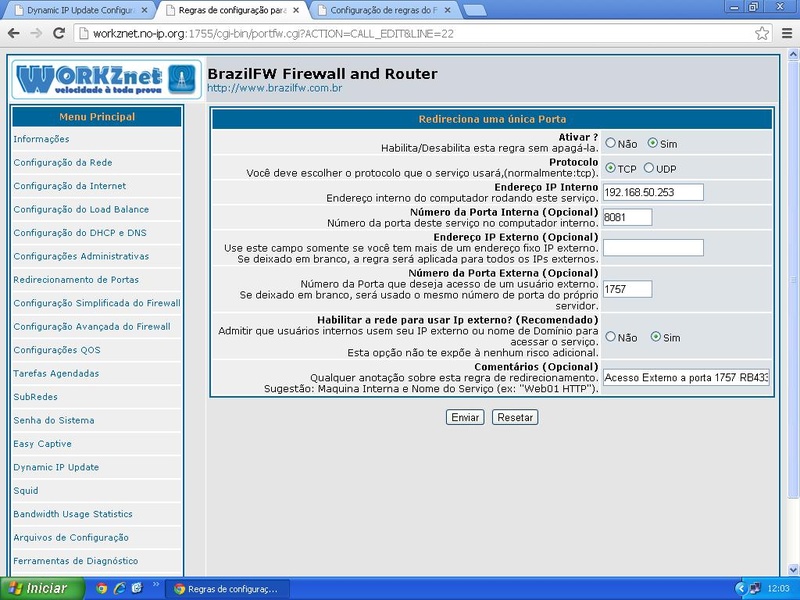
Task: Open Configuração do DHCP e DNS
Action: [80, 233]
